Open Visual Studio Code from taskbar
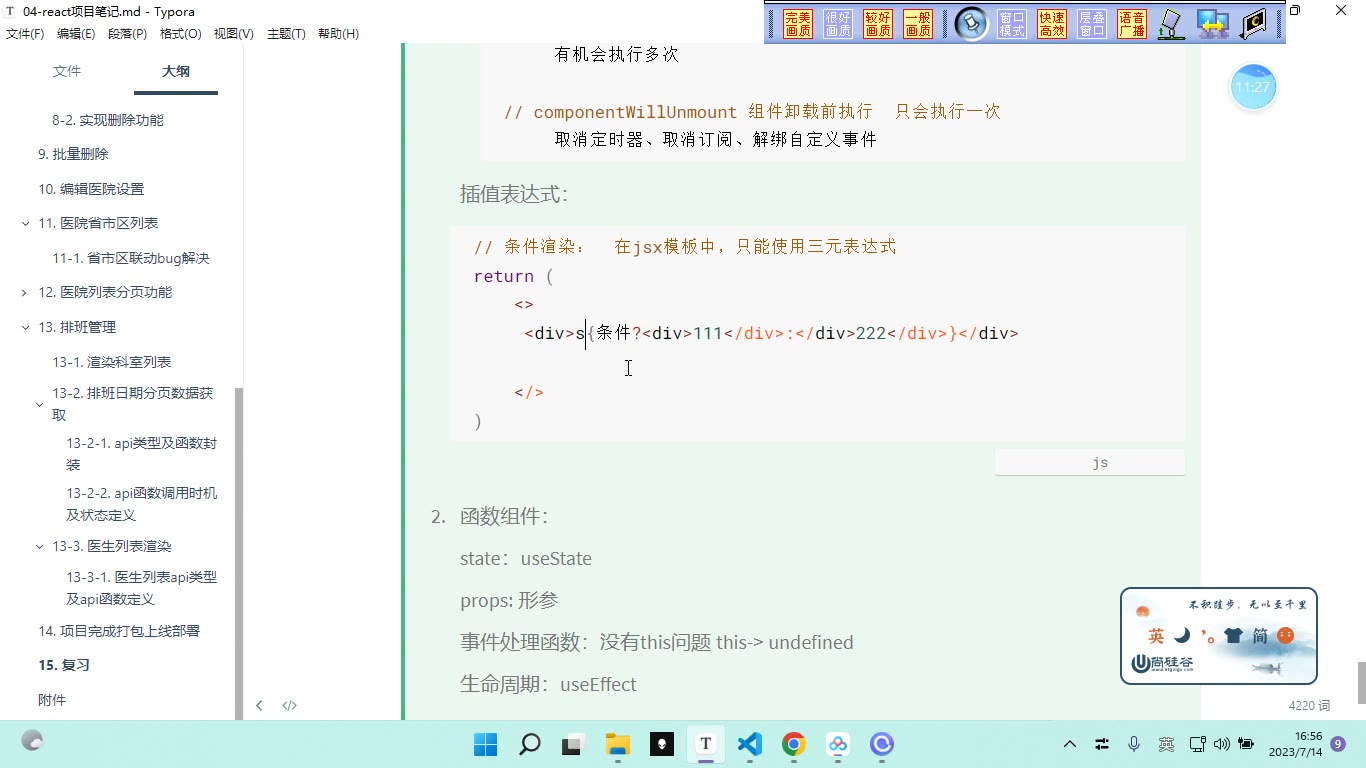The height and width of the screenshot is (768, 1366). 749,744
